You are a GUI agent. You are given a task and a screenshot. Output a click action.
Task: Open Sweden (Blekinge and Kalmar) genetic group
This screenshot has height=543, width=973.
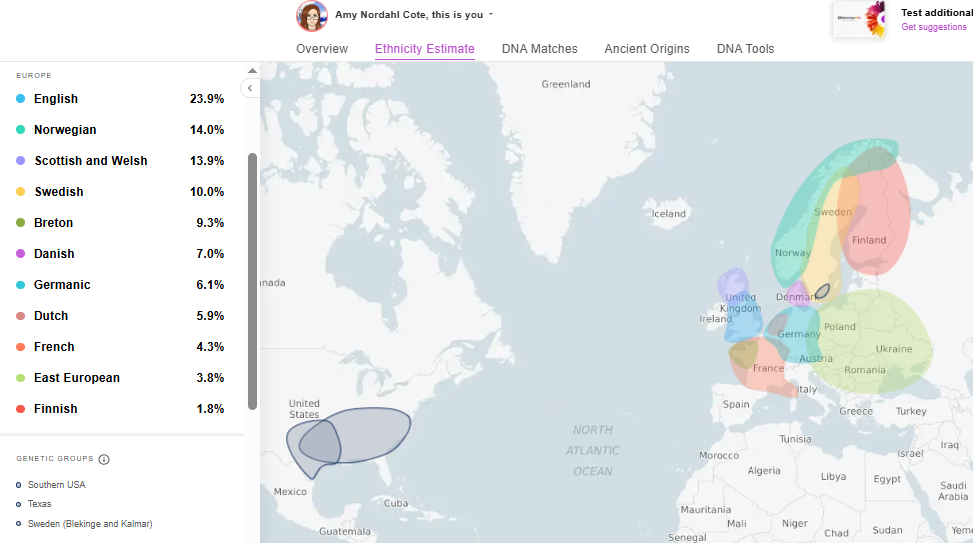tap(90, 524)
